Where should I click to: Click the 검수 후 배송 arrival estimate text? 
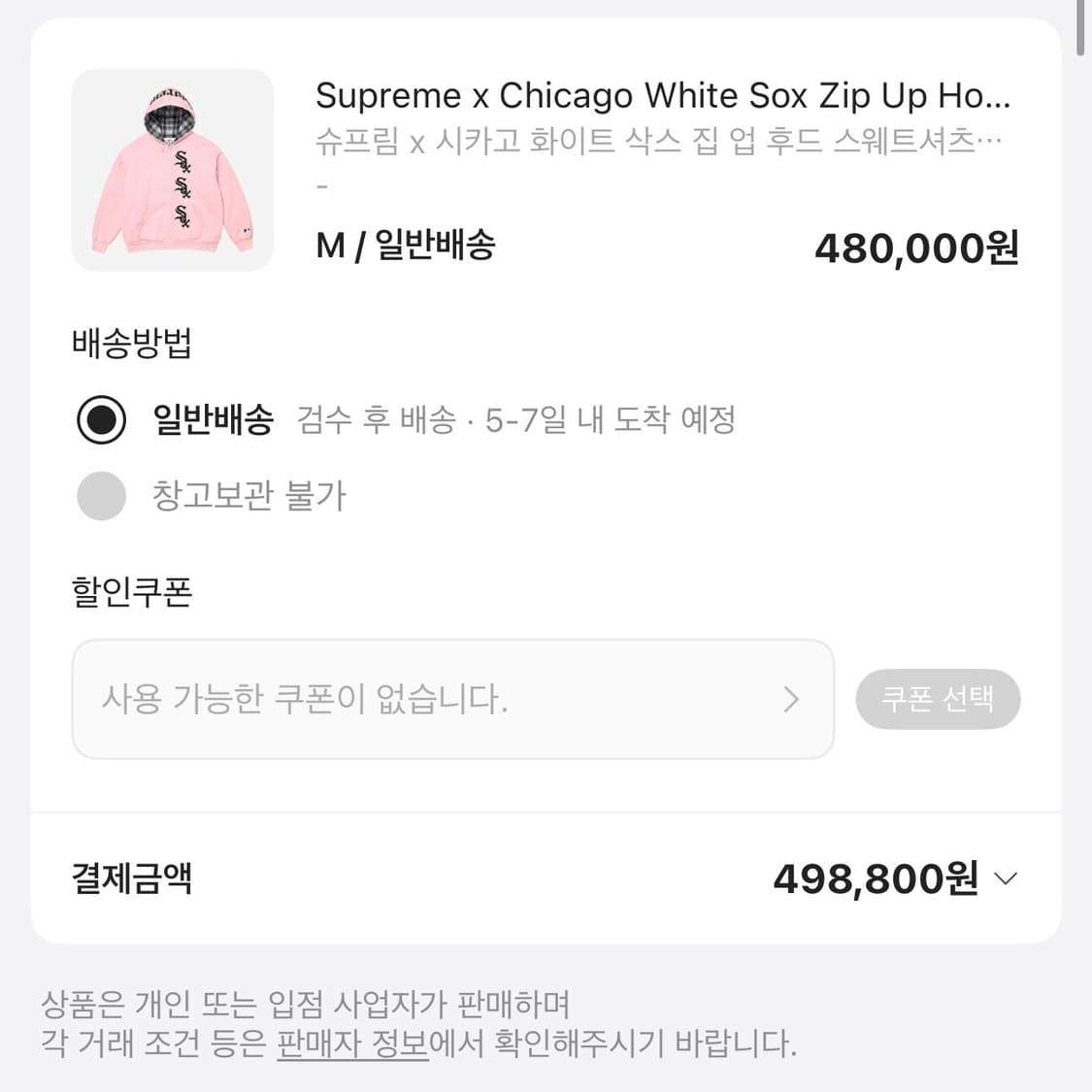pos(515,420)
